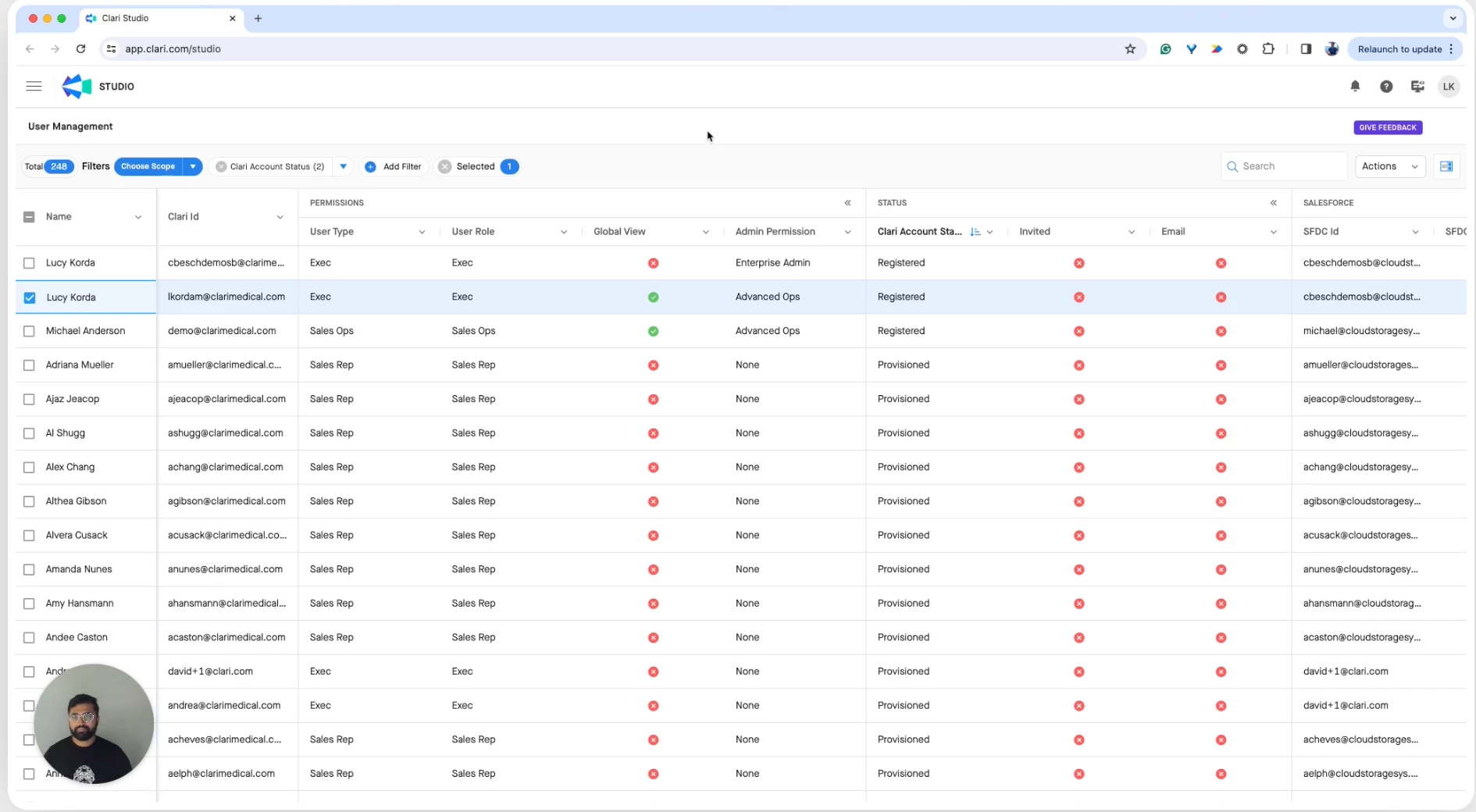Open the hamburger navigation menu
Screen dimensions: 1476x812
[x=34, y=87]
